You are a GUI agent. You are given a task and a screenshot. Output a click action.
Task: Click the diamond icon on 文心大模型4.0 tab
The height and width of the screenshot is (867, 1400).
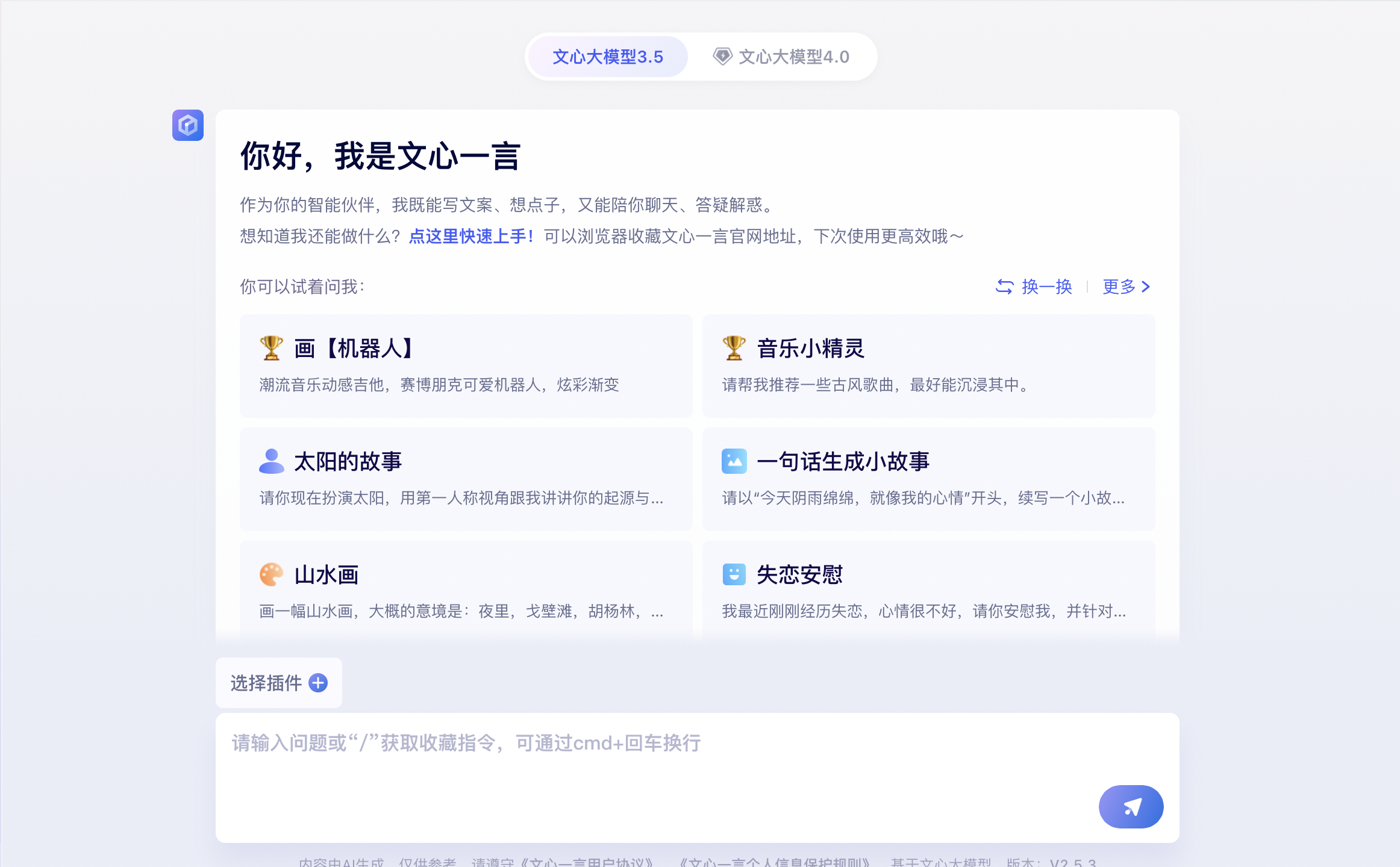[723, 56]
